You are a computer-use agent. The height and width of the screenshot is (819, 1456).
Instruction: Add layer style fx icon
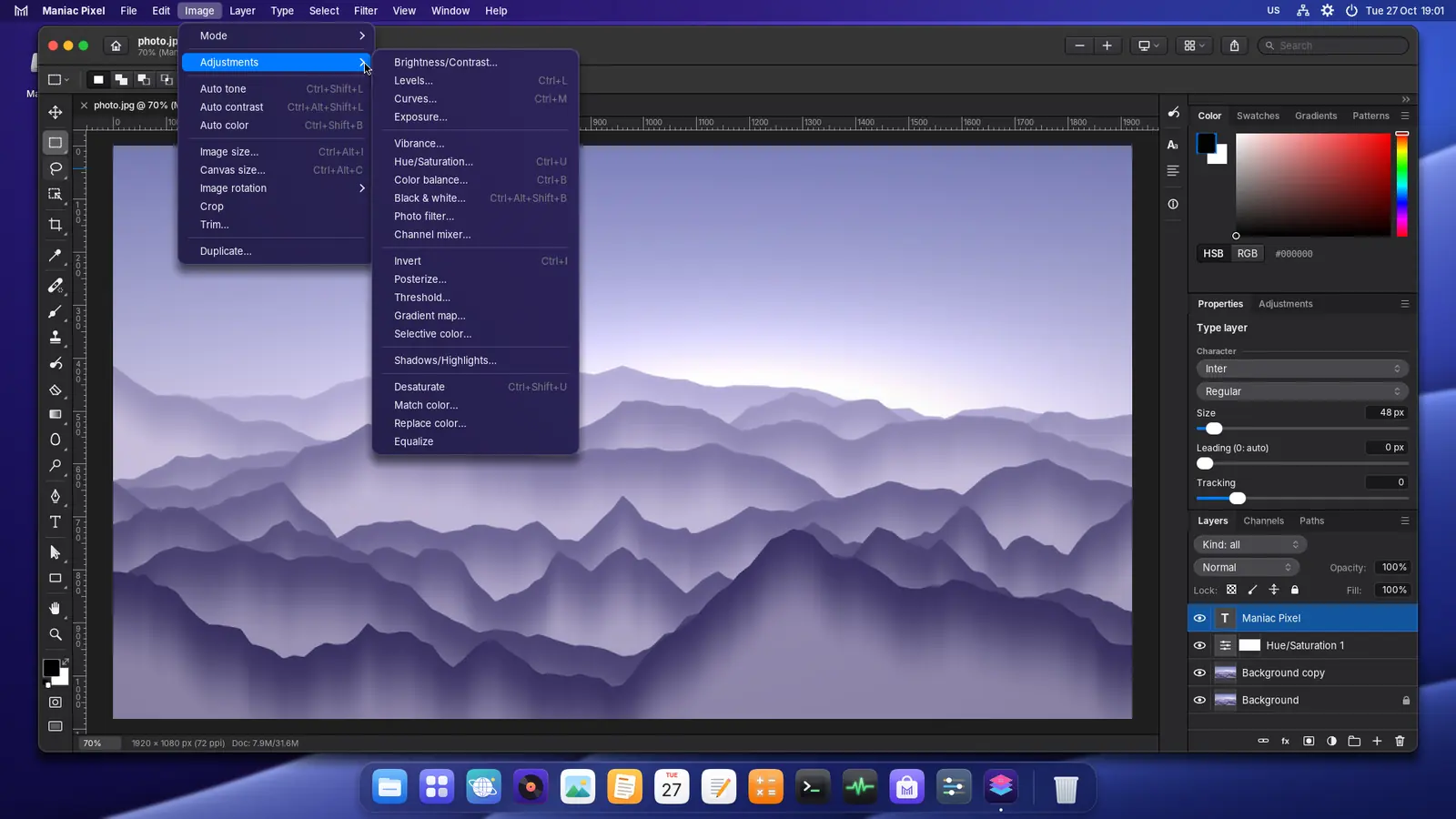tap(1286, 741)
